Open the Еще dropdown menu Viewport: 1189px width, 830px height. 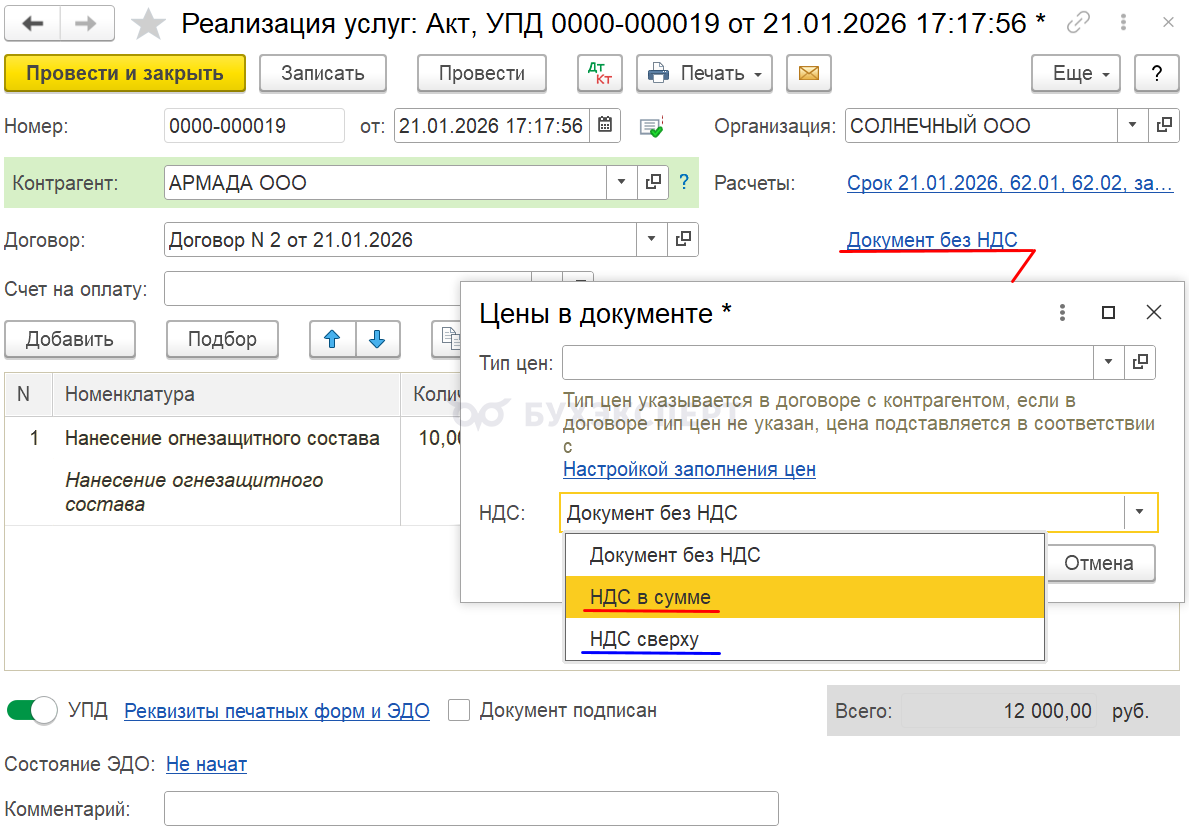[1075, 74]
